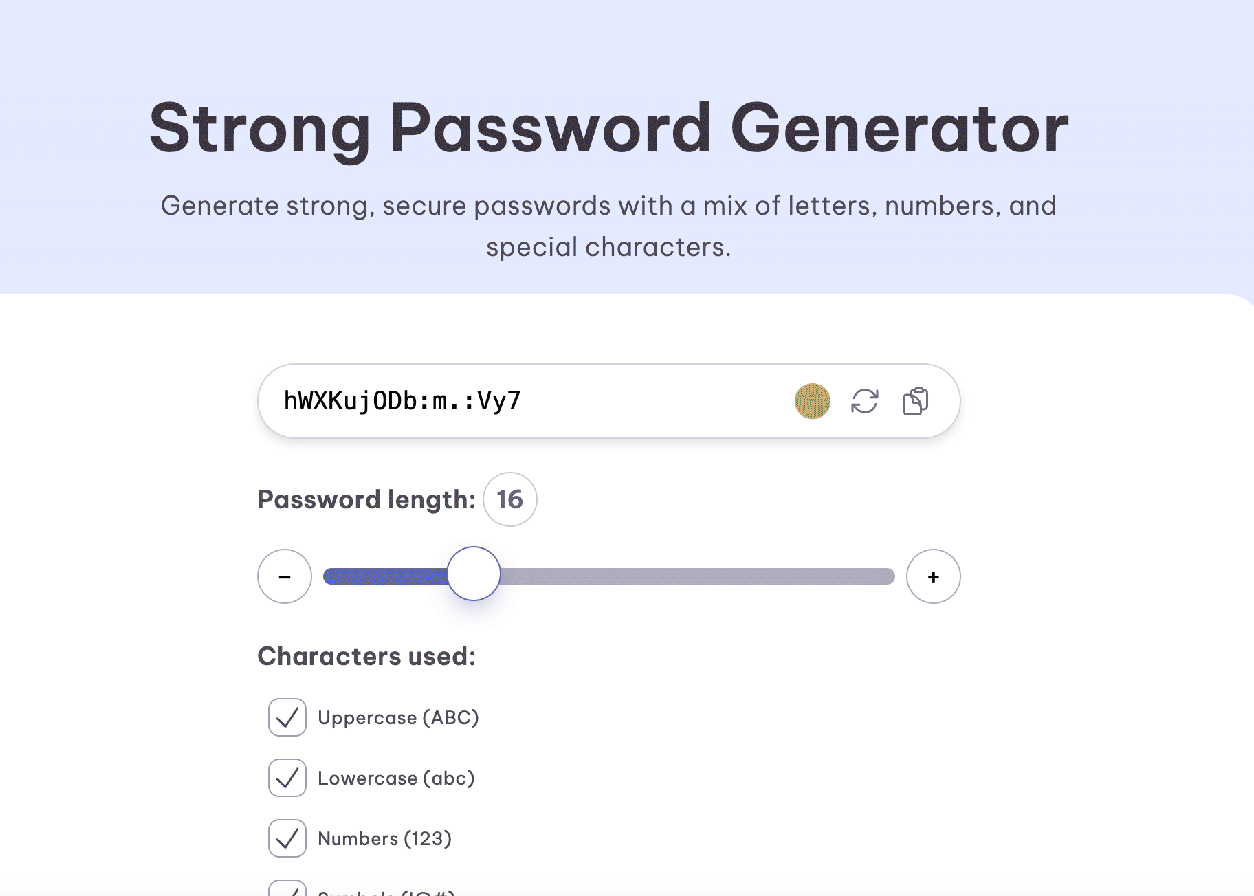Increase password length with the plus button

933,577
